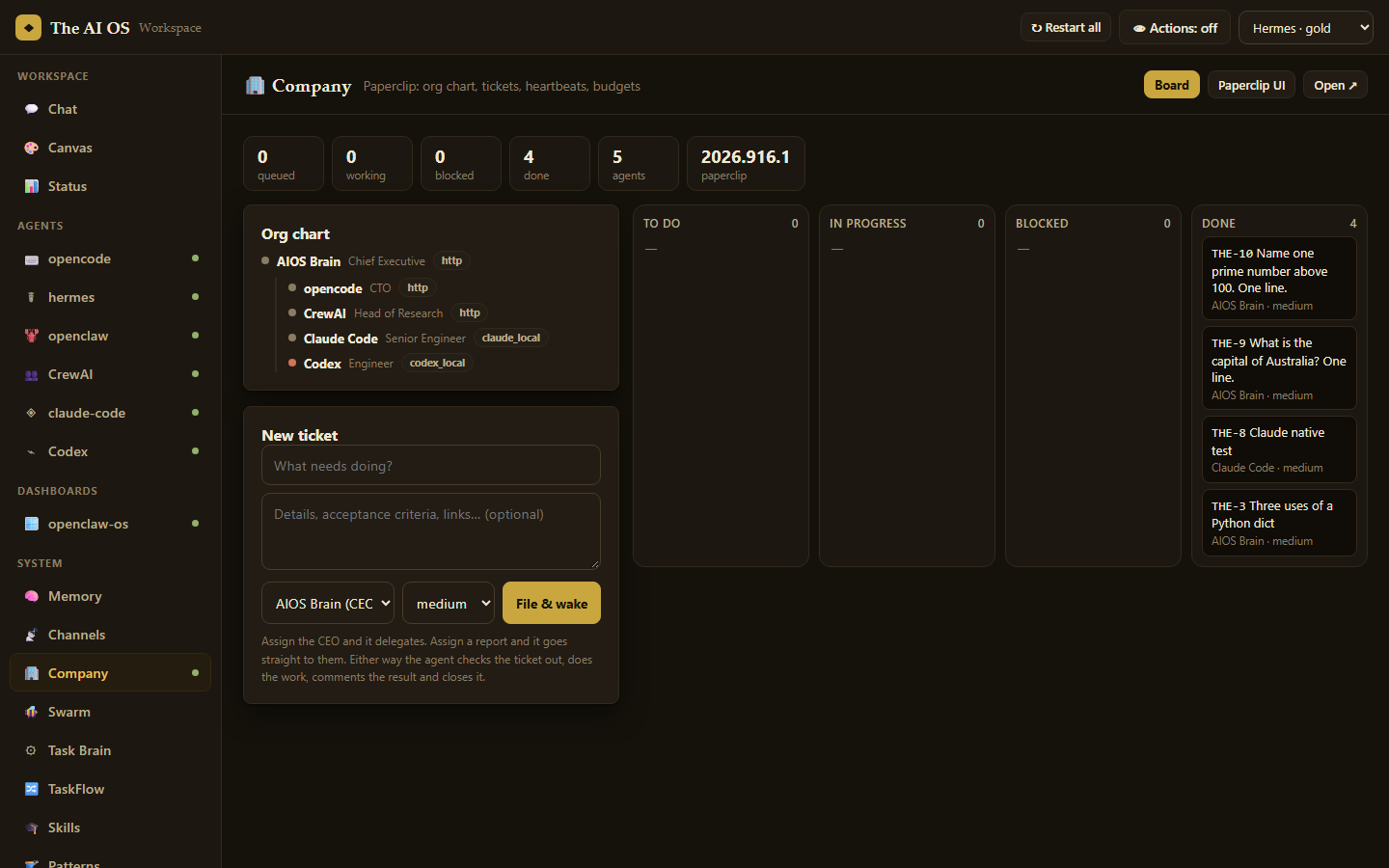Select the claude-code diamond icon

tap(32, 413)
